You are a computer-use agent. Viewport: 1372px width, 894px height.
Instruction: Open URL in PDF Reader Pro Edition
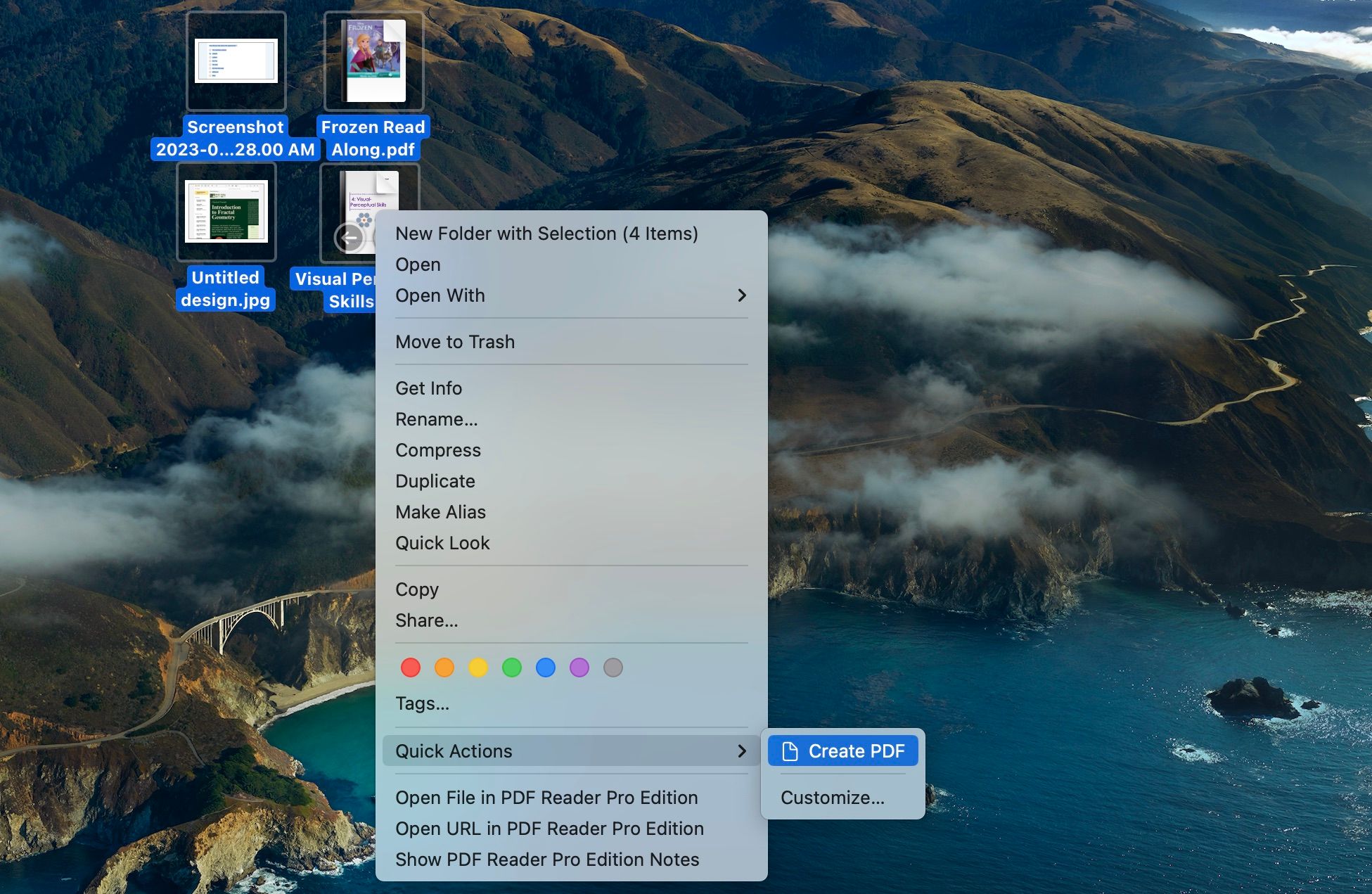550,828
